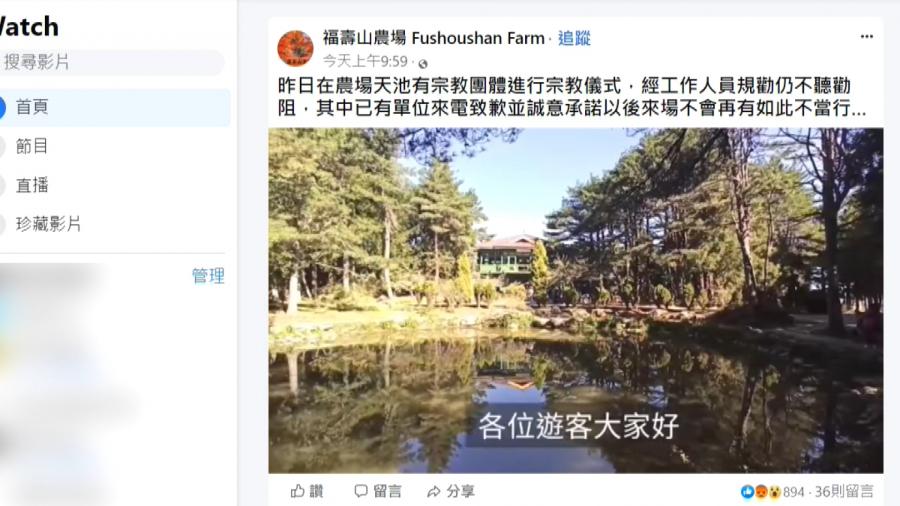900x506 pixels.
Task: Click the 894 reactions count
Action: (x=793, y=492)
